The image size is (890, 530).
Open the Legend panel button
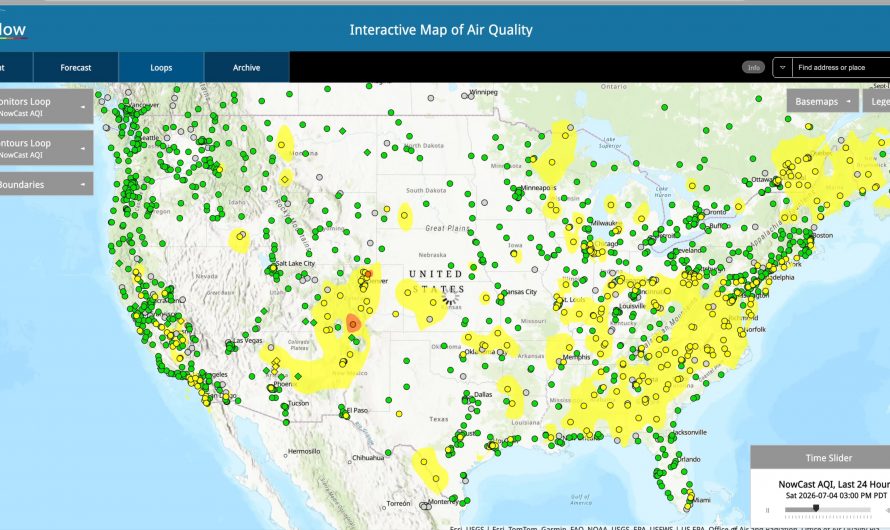(x=877, y=102)
